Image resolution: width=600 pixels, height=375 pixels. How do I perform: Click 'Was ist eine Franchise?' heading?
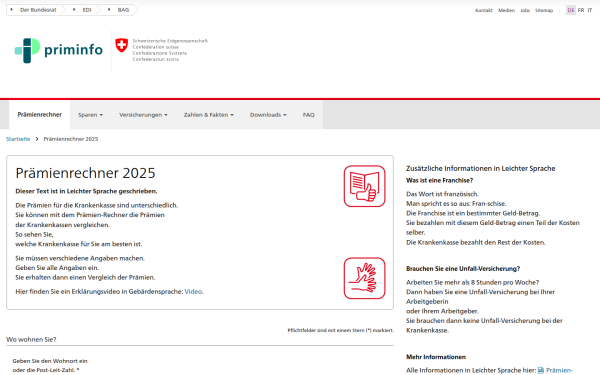(x=439, y=180)
